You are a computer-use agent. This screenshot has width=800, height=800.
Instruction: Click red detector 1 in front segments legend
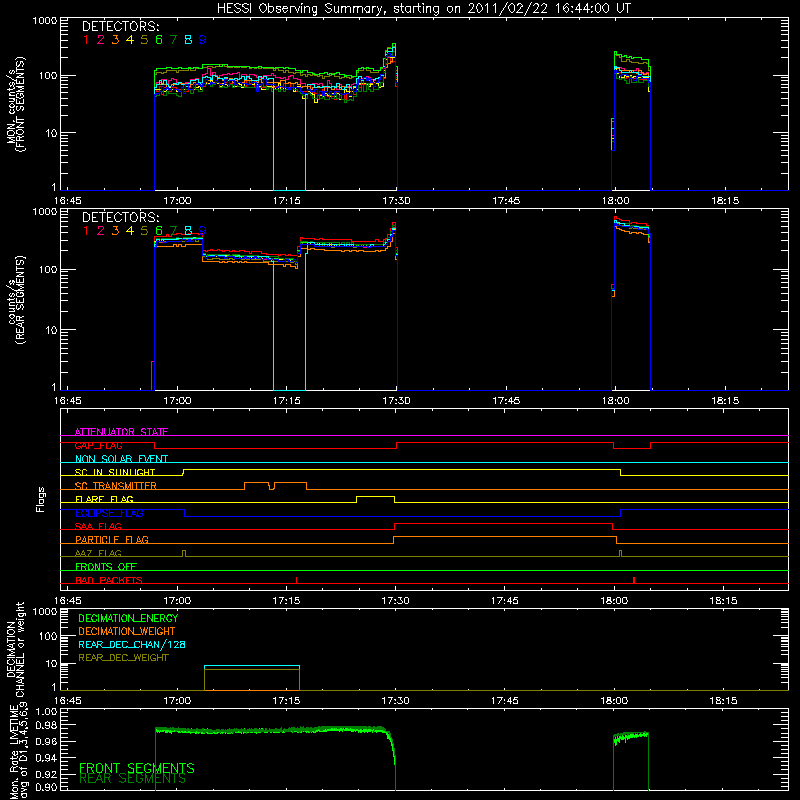click(86, 40)
